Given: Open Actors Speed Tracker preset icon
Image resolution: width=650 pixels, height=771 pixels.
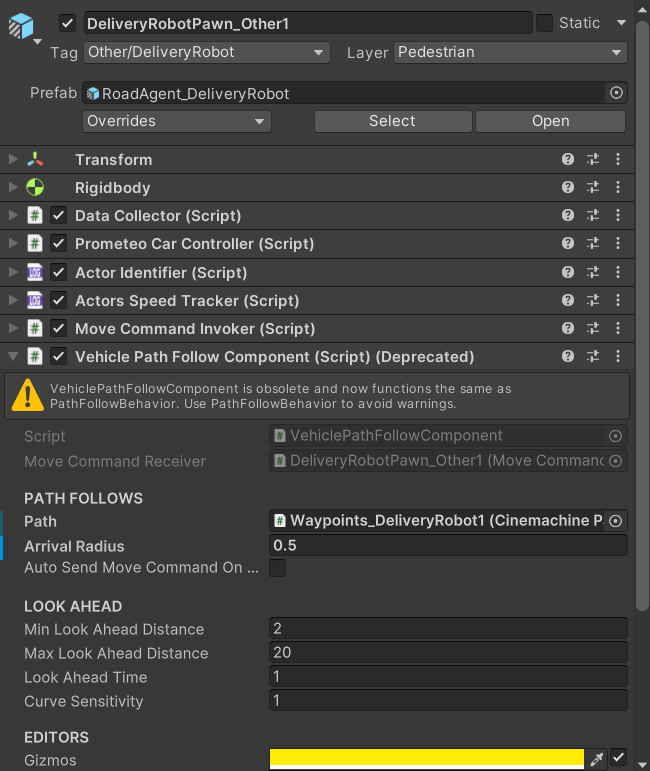Looking at the screenshot, I should tap(593, 300).
